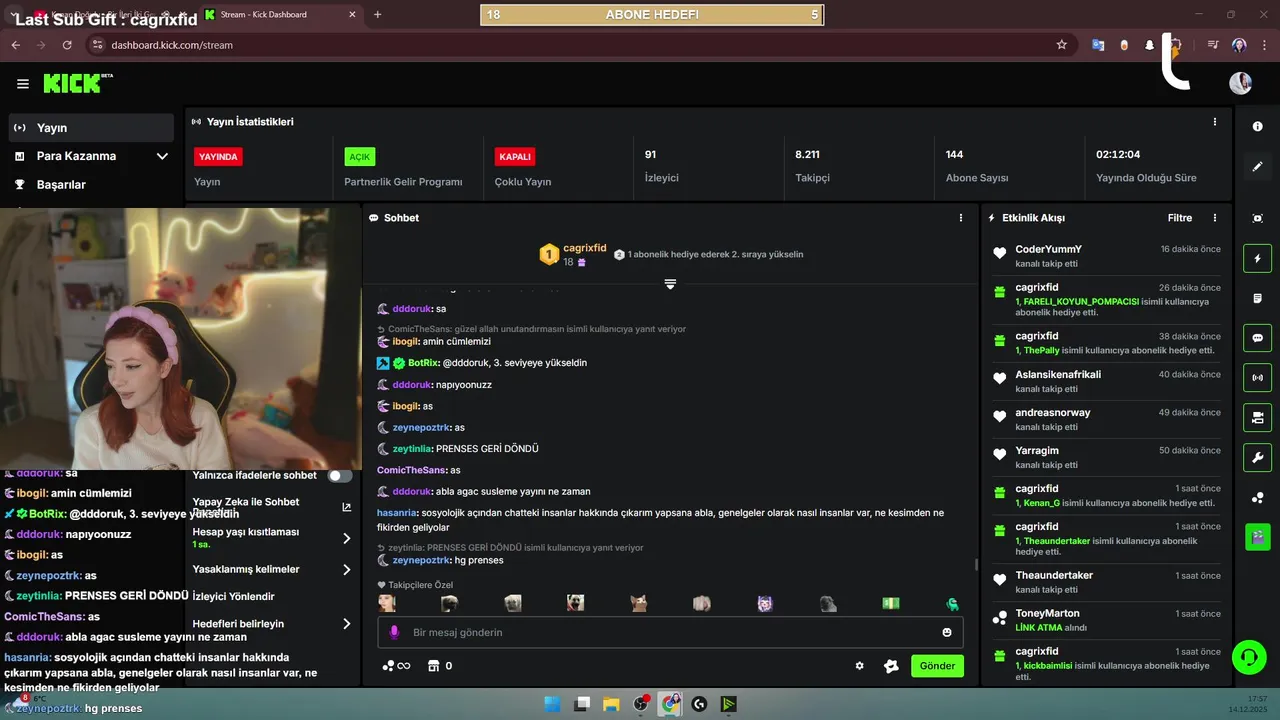Collapse the pinned leaderboard arrow in chat
Screen dimensions: 1280x720
tap(670, 285)
